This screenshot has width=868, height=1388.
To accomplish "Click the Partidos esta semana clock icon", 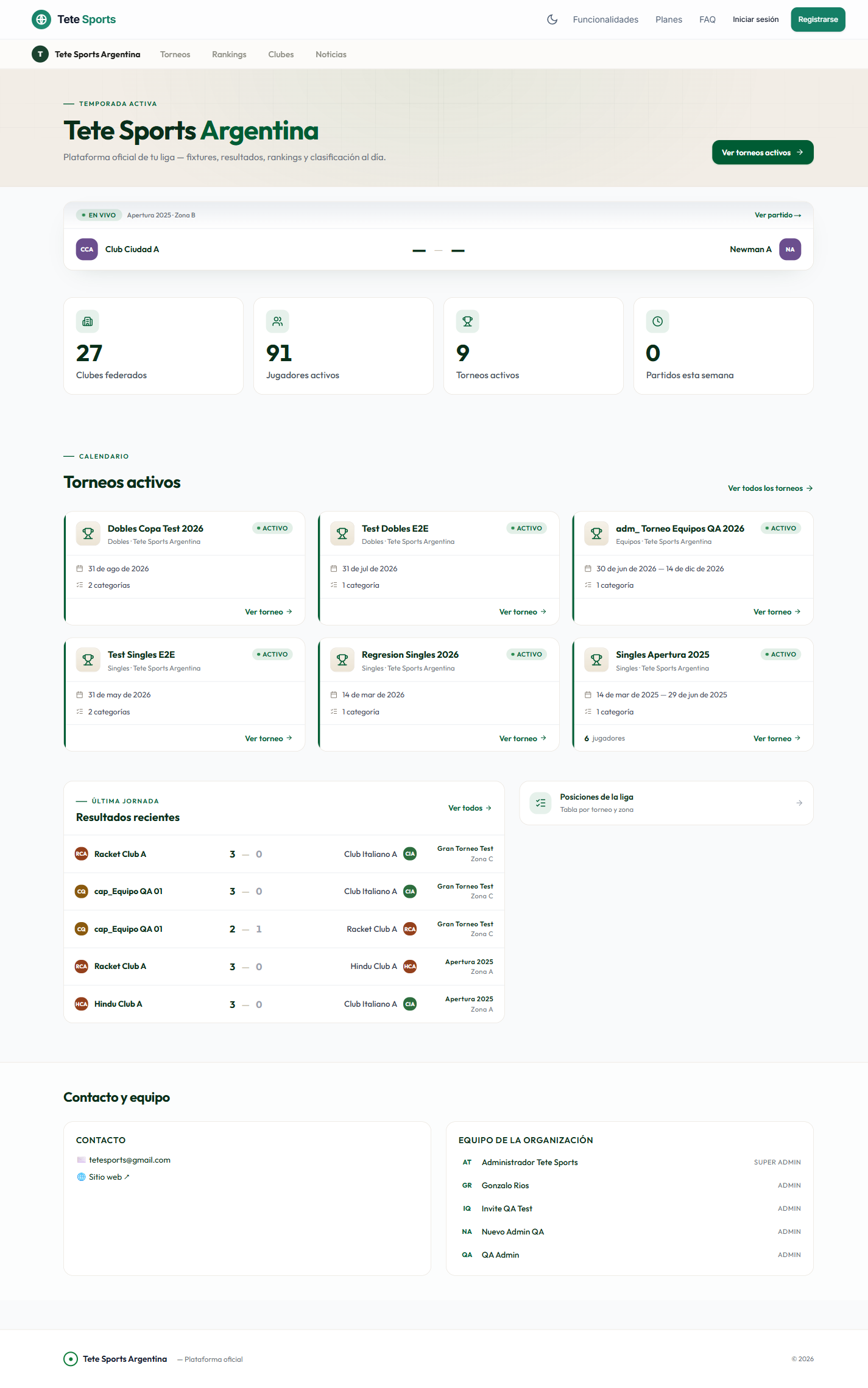I will (658, 322).
